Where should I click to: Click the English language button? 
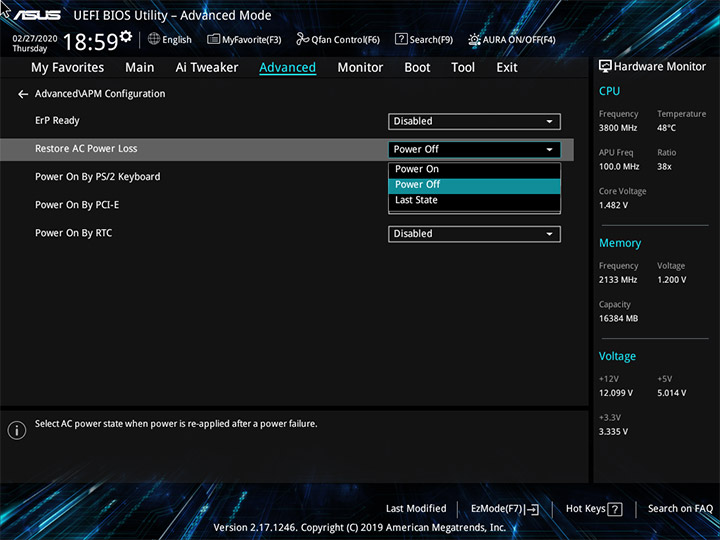coord(170,39)
